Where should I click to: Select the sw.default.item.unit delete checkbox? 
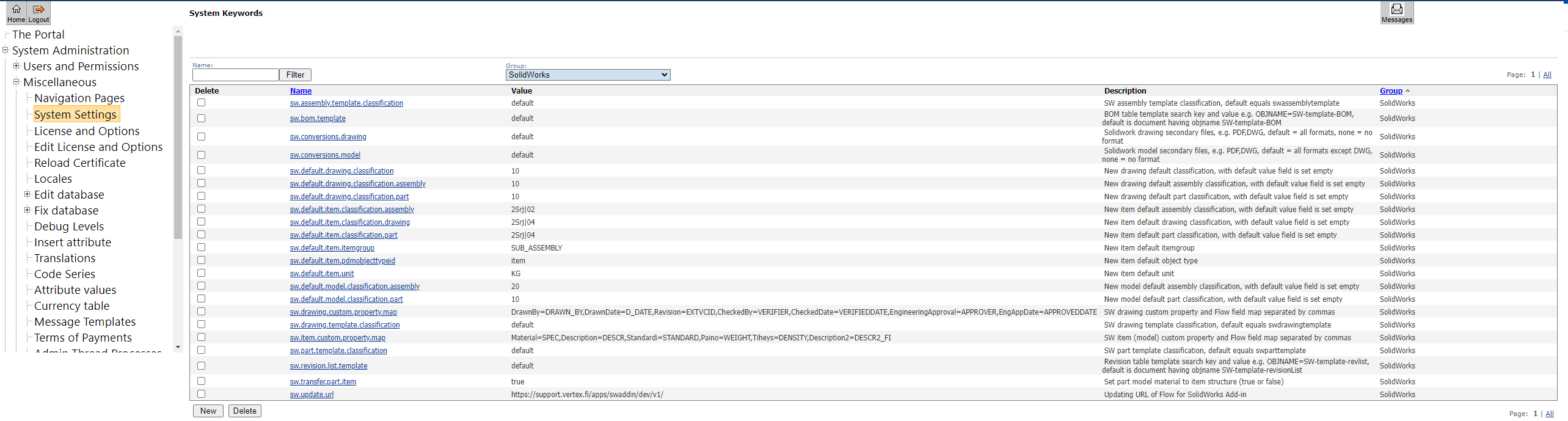tap(201, 273)
